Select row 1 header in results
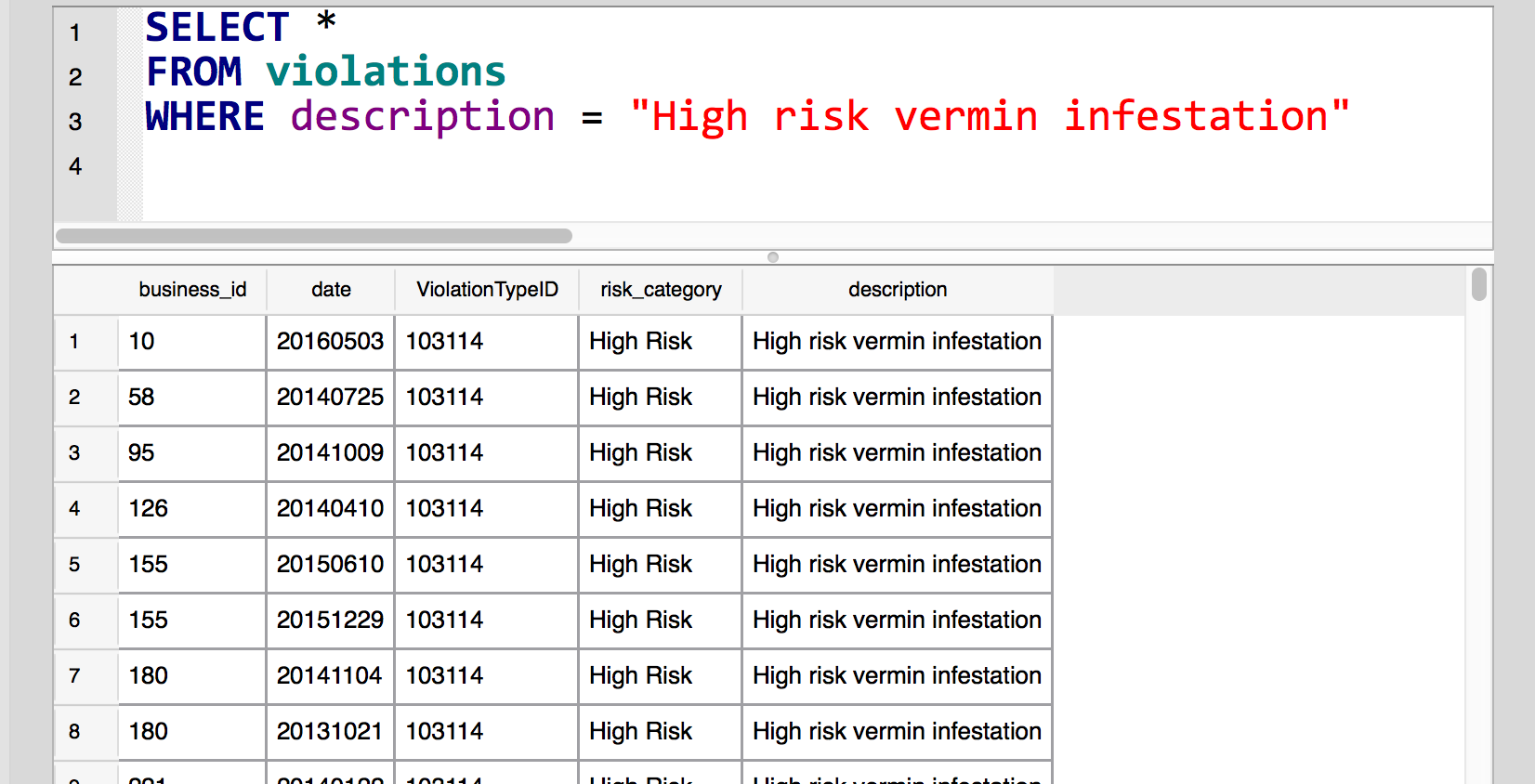 point(74,342)
